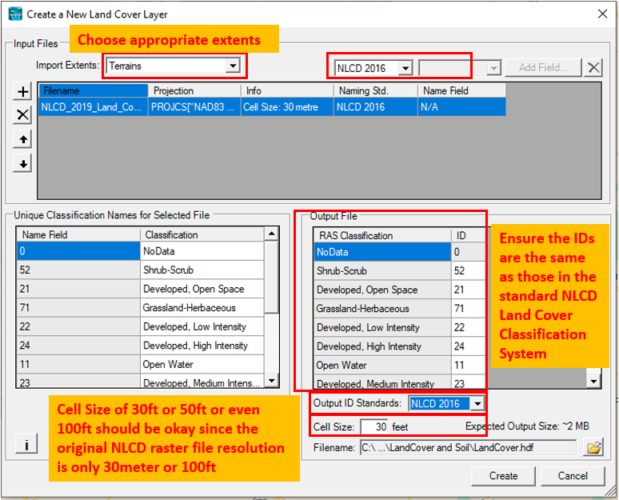Click Open Water row in RAS Classification table

coord(382,365)
